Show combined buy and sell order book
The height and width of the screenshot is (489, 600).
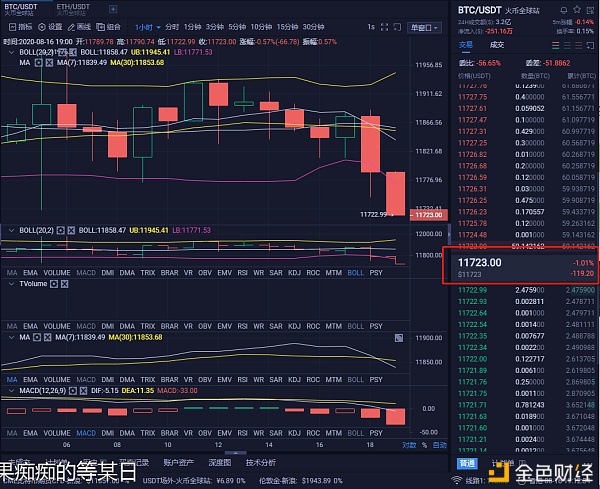pos(555,46)
